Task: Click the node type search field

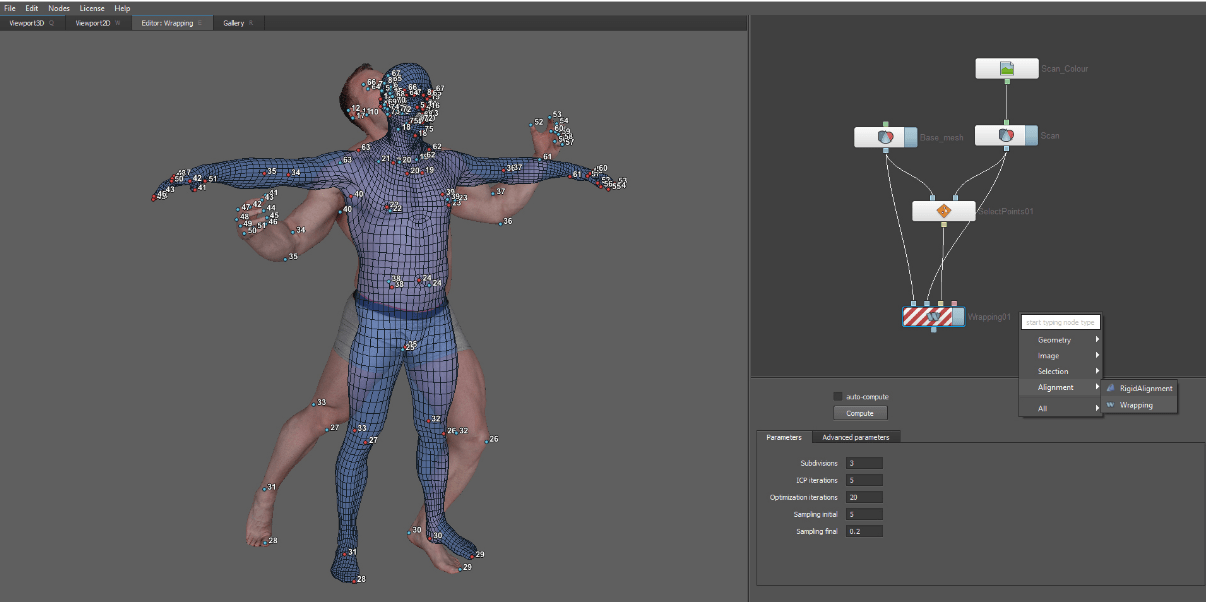Action: point(1061,322)
